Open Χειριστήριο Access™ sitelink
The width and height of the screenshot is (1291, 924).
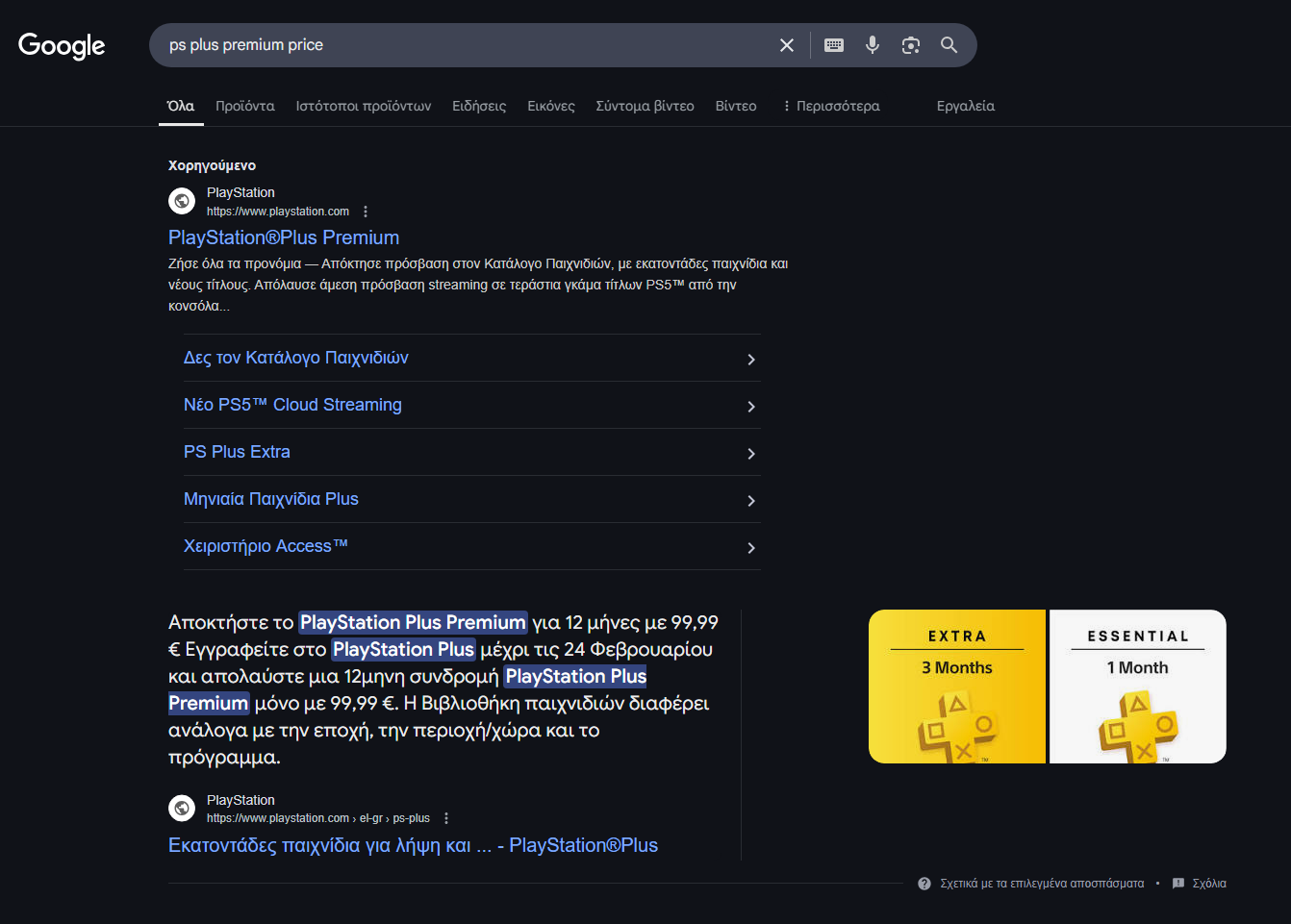tap(266, 546)
